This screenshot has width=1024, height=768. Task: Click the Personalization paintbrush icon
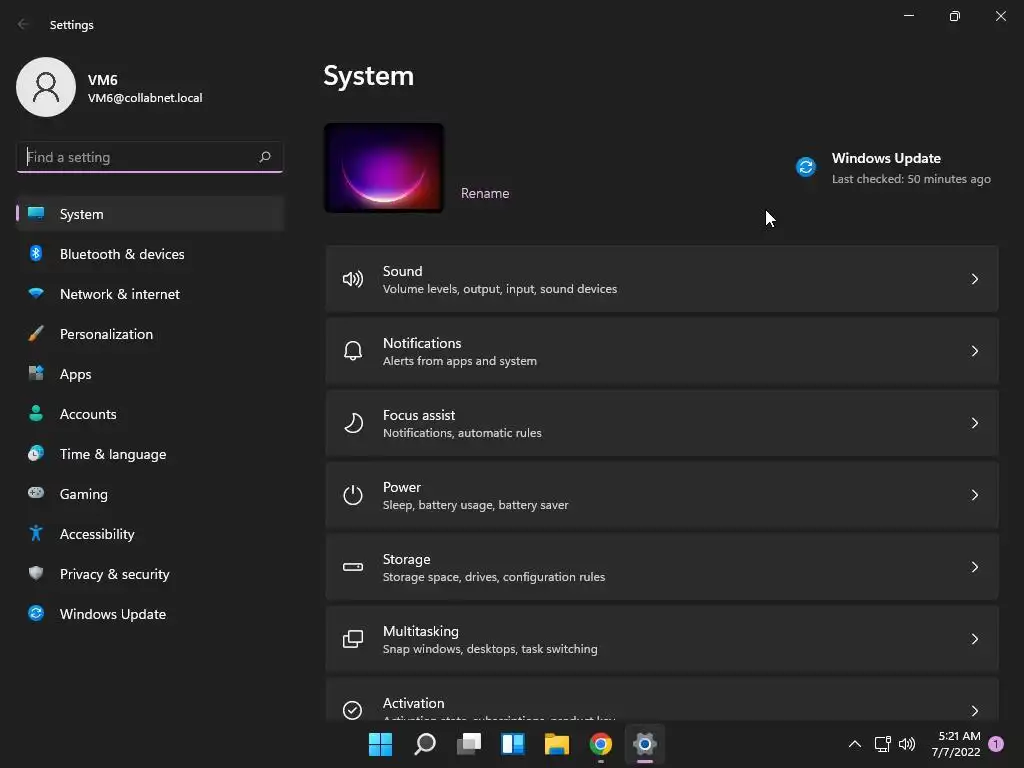(36, 334)
